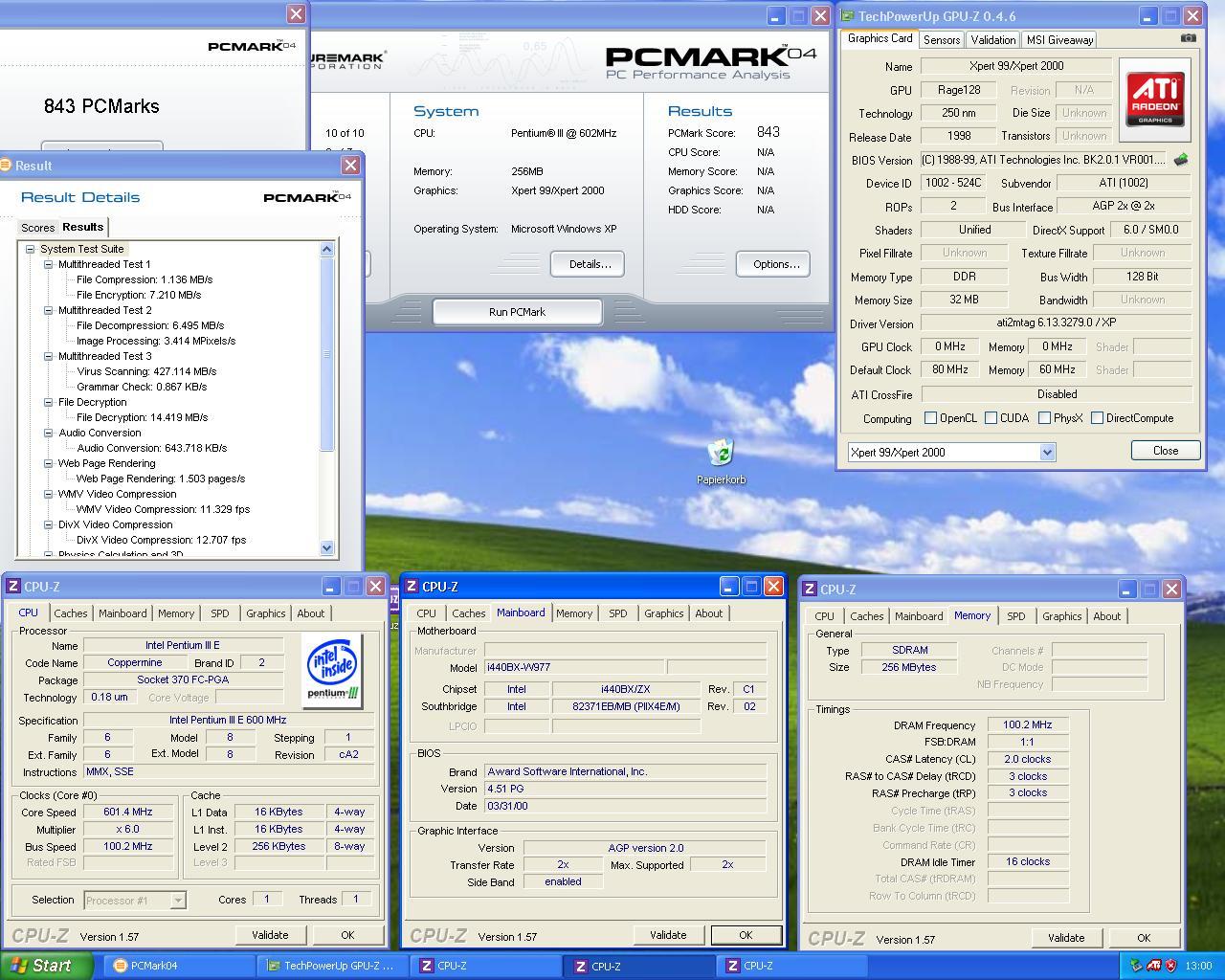The image size is (1225, 980).
Task: Click OK in the CPU-Z Mainboard window
Action: [746, 935]
